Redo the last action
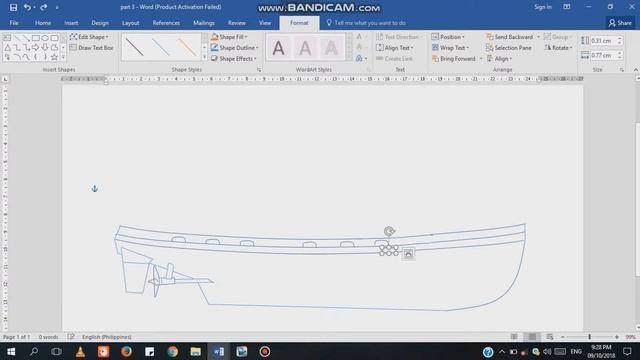The height and width of the screenshot is (360, 640). [x=43, y=7]
